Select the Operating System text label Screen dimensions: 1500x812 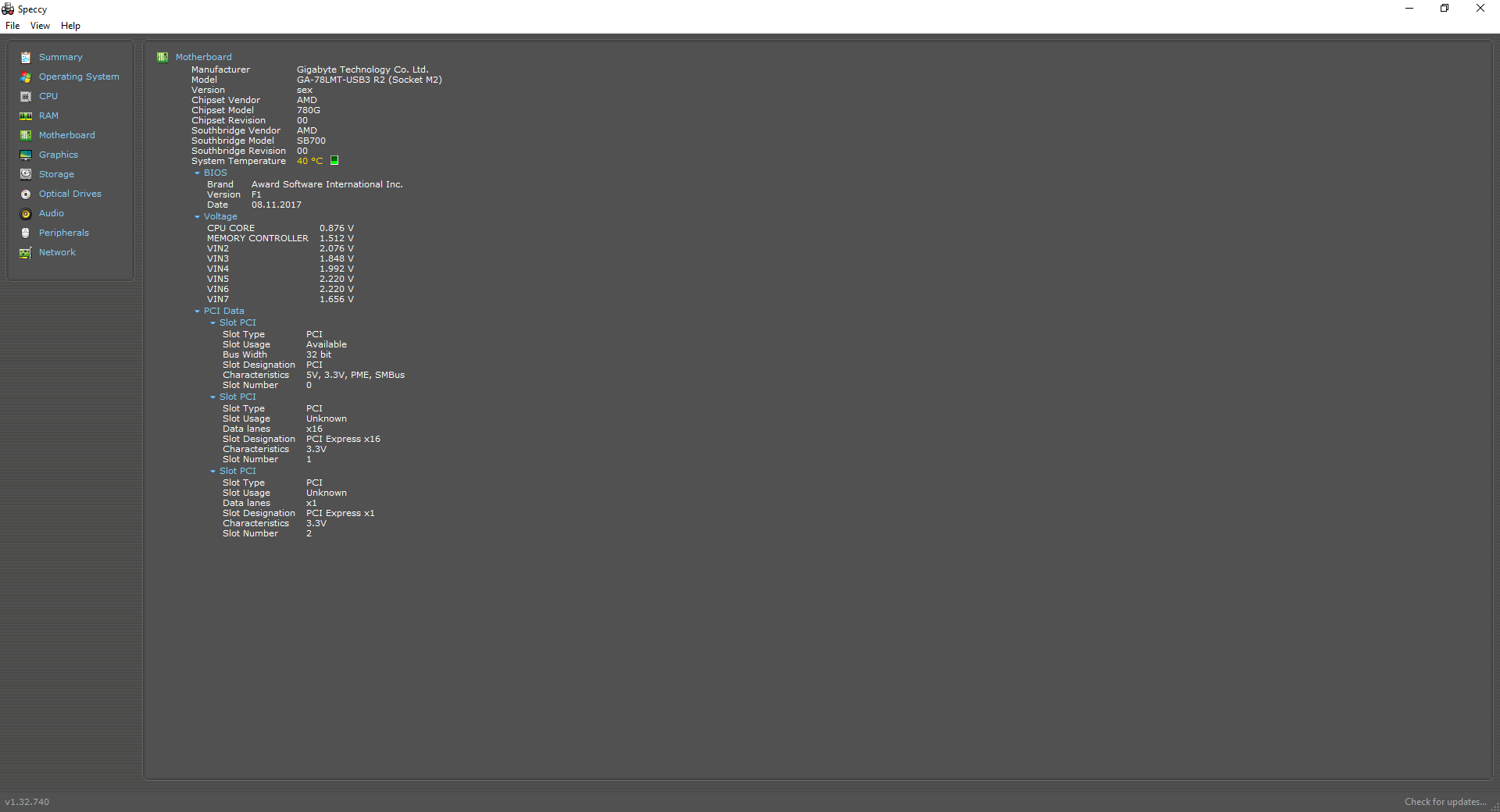(x=79, y=77)
